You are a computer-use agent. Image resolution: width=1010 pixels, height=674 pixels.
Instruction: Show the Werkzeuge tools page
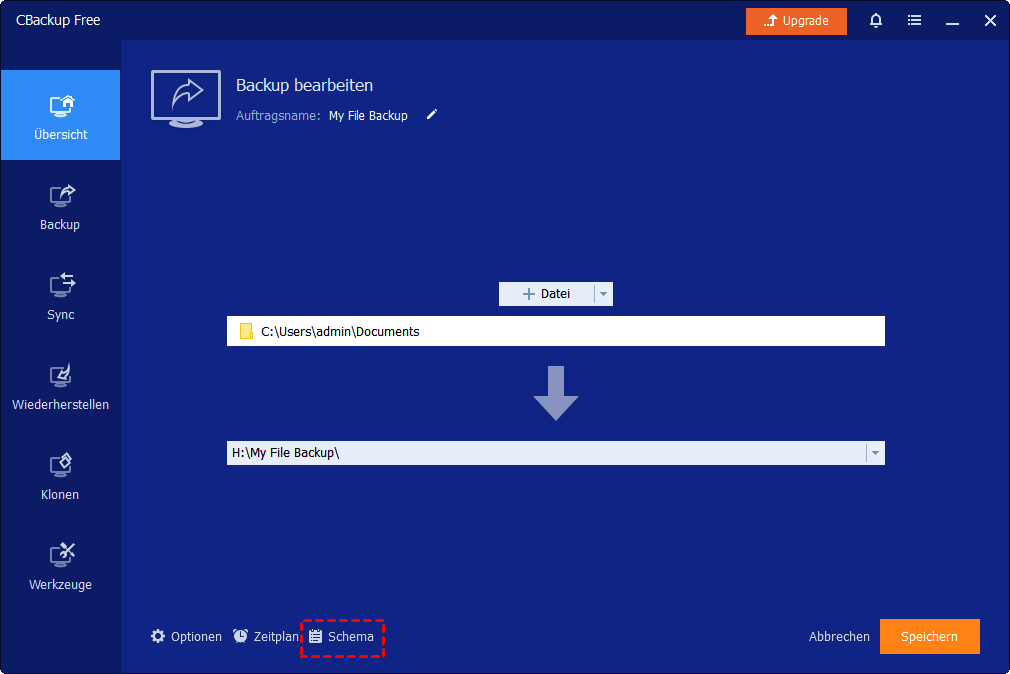(x=60, y=566)
